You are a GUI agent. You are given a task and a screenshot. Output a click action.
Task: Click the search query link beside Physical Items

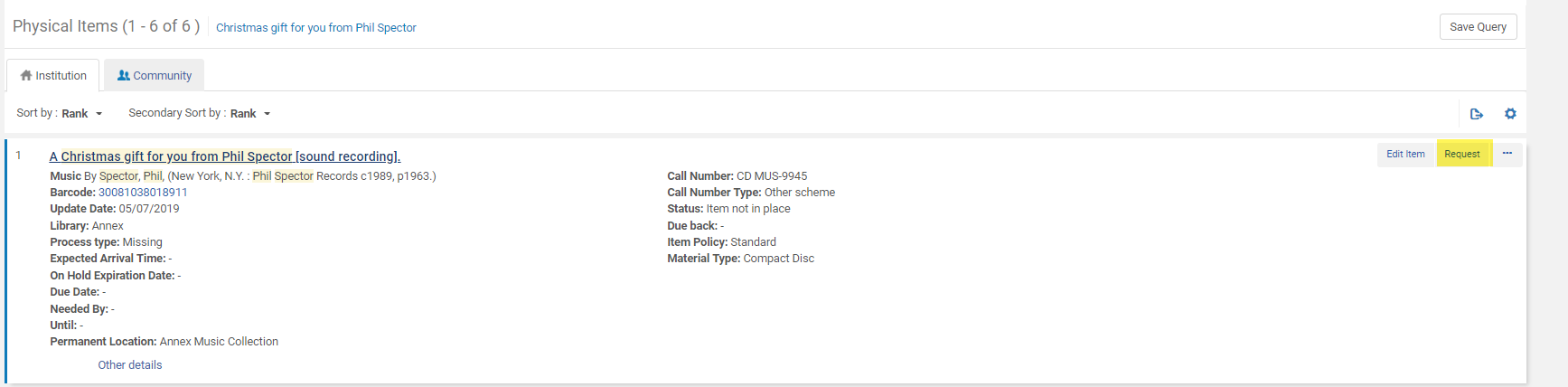(316, 28)
